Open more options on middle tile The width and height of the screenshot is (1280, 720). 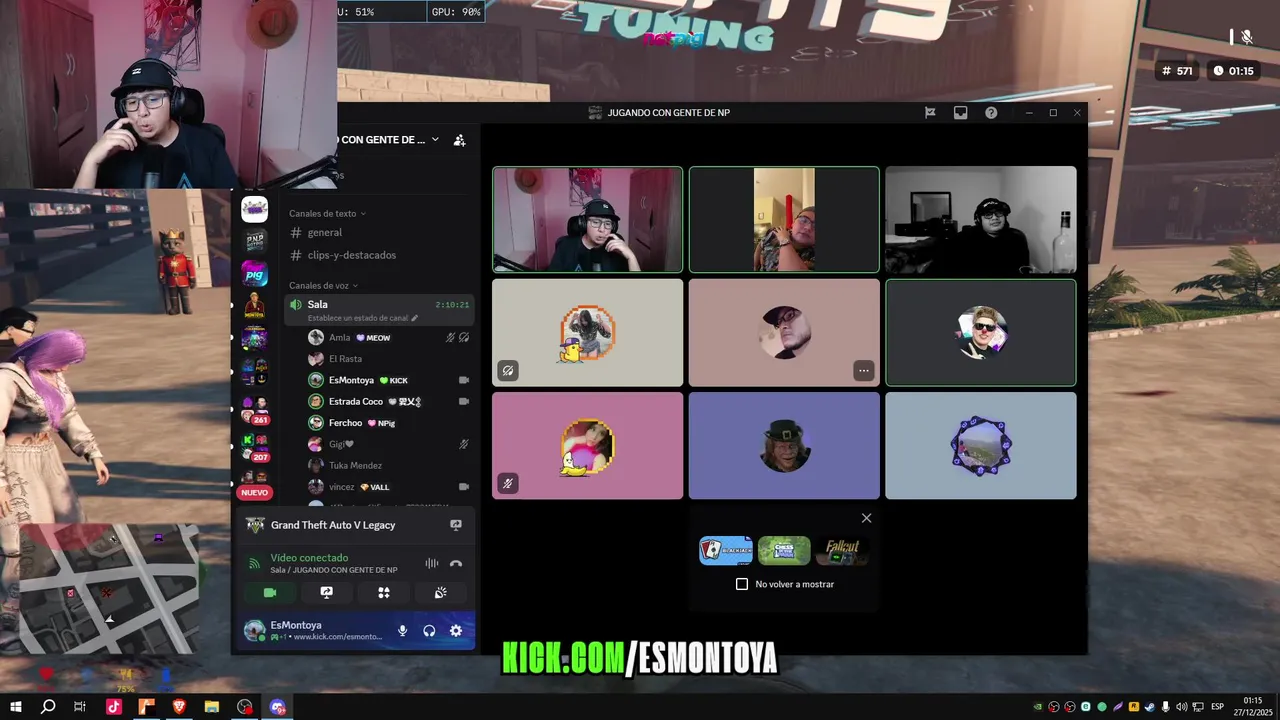[864, 371]
